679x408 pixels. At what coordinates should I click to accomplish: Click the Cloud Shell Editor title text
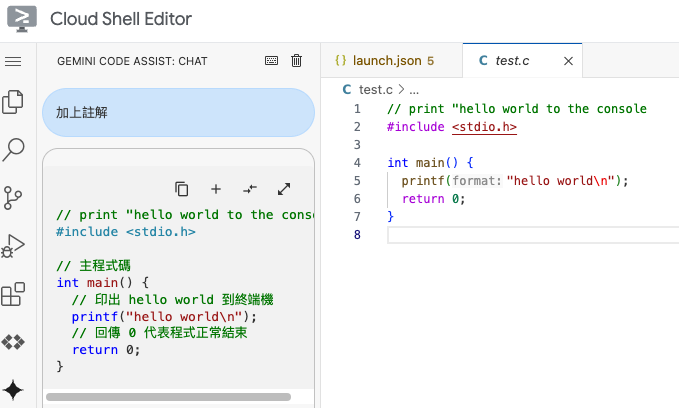pos(121,19)
